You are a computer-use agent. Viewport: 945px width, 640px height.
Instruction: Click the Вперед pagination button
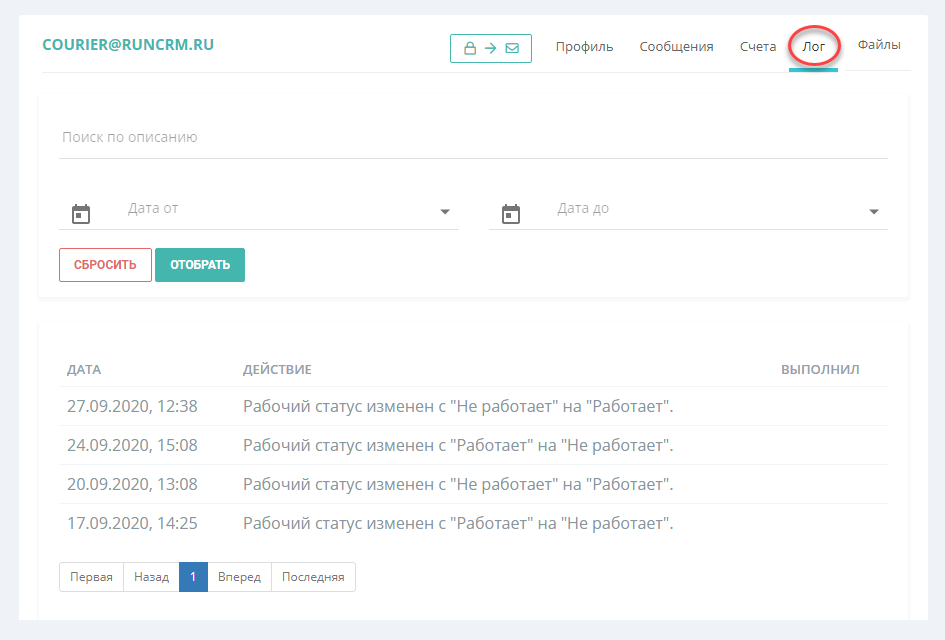click(239, 577)
